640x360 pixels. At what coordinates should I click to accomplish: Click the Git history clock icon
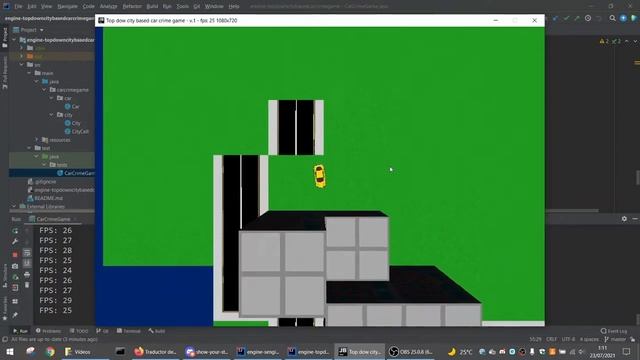pos(588,18)
